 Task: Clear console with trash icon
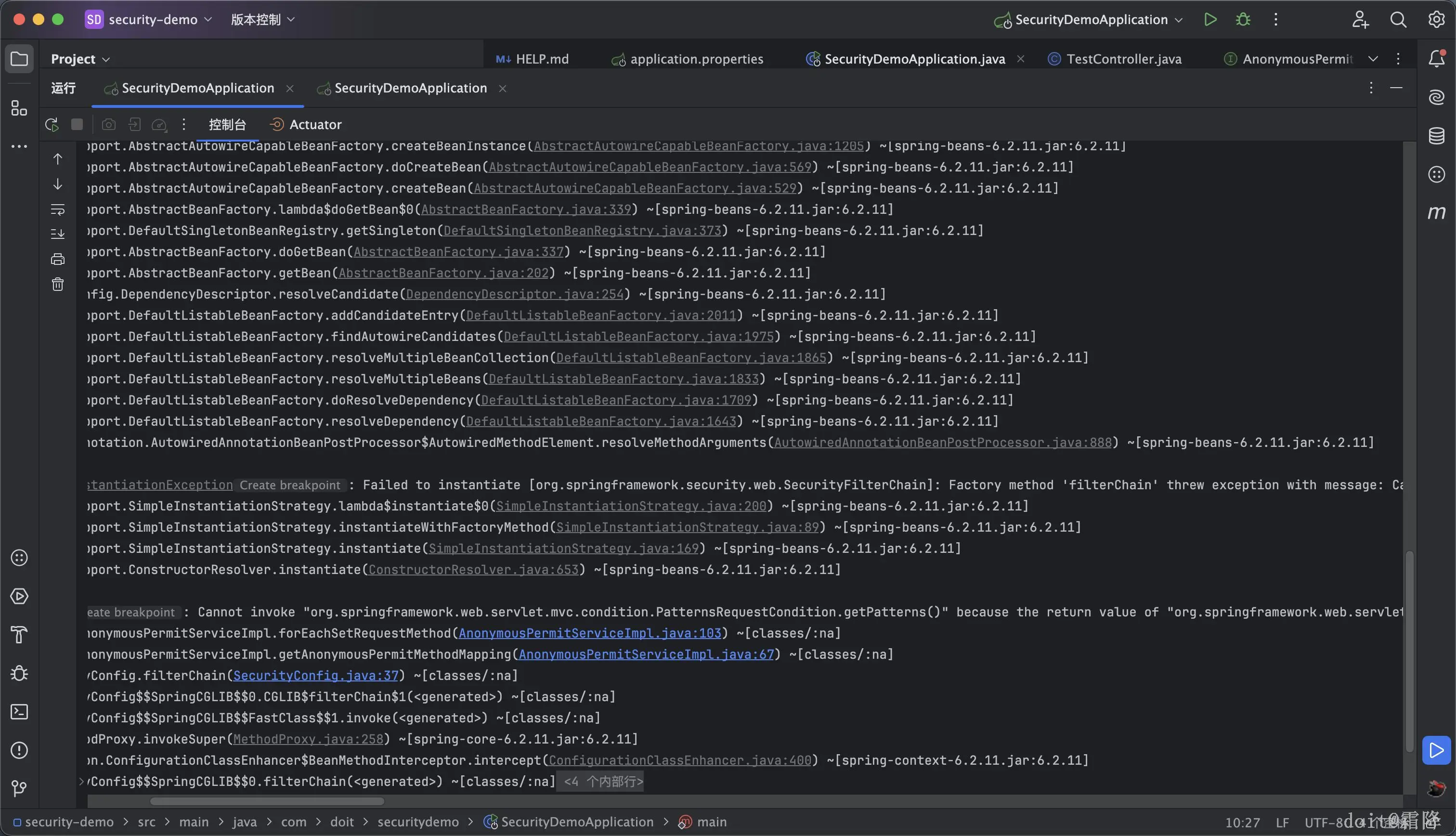(57, 284)
